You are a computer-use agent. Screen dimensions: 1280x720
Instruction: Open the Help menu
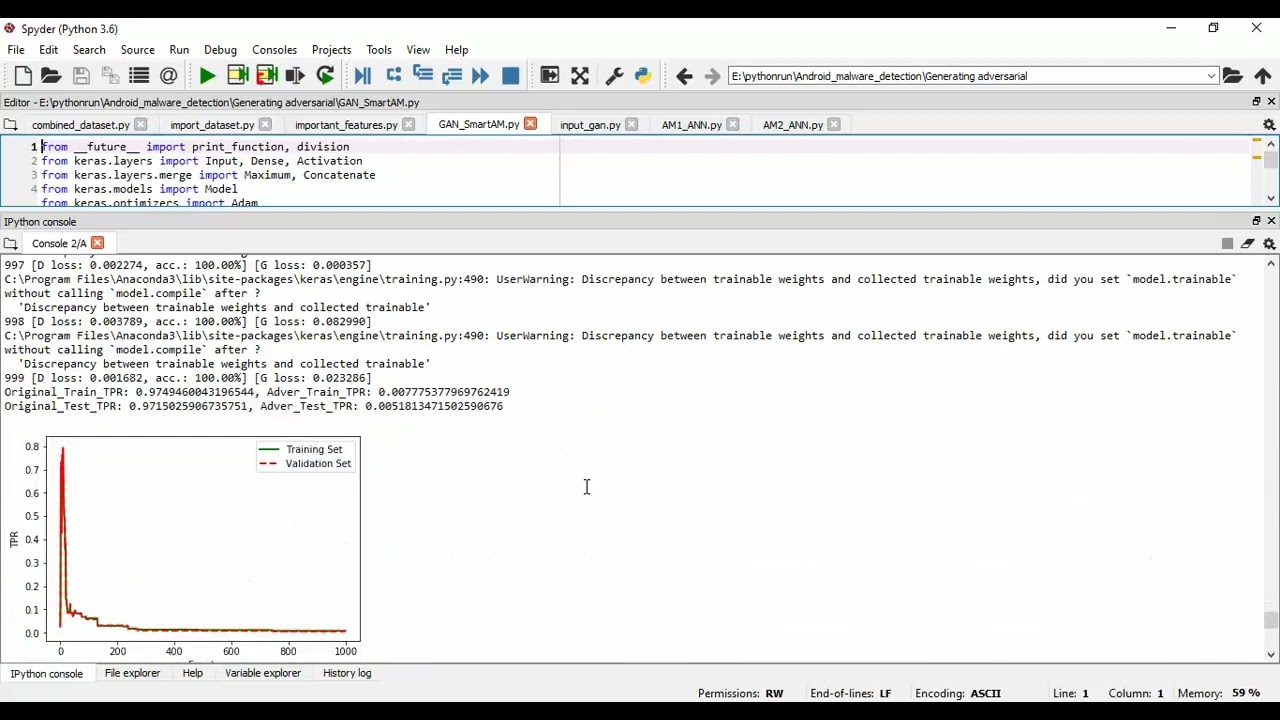click(456, 49)
